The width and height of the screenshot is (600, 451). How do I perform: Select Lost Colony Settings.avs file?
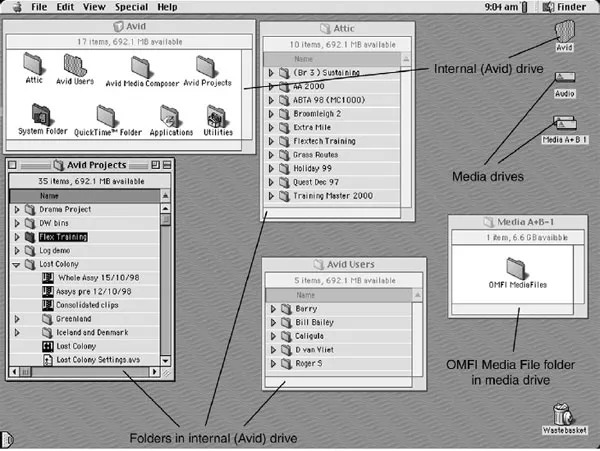pyautogui.click(x=98, y=359)
